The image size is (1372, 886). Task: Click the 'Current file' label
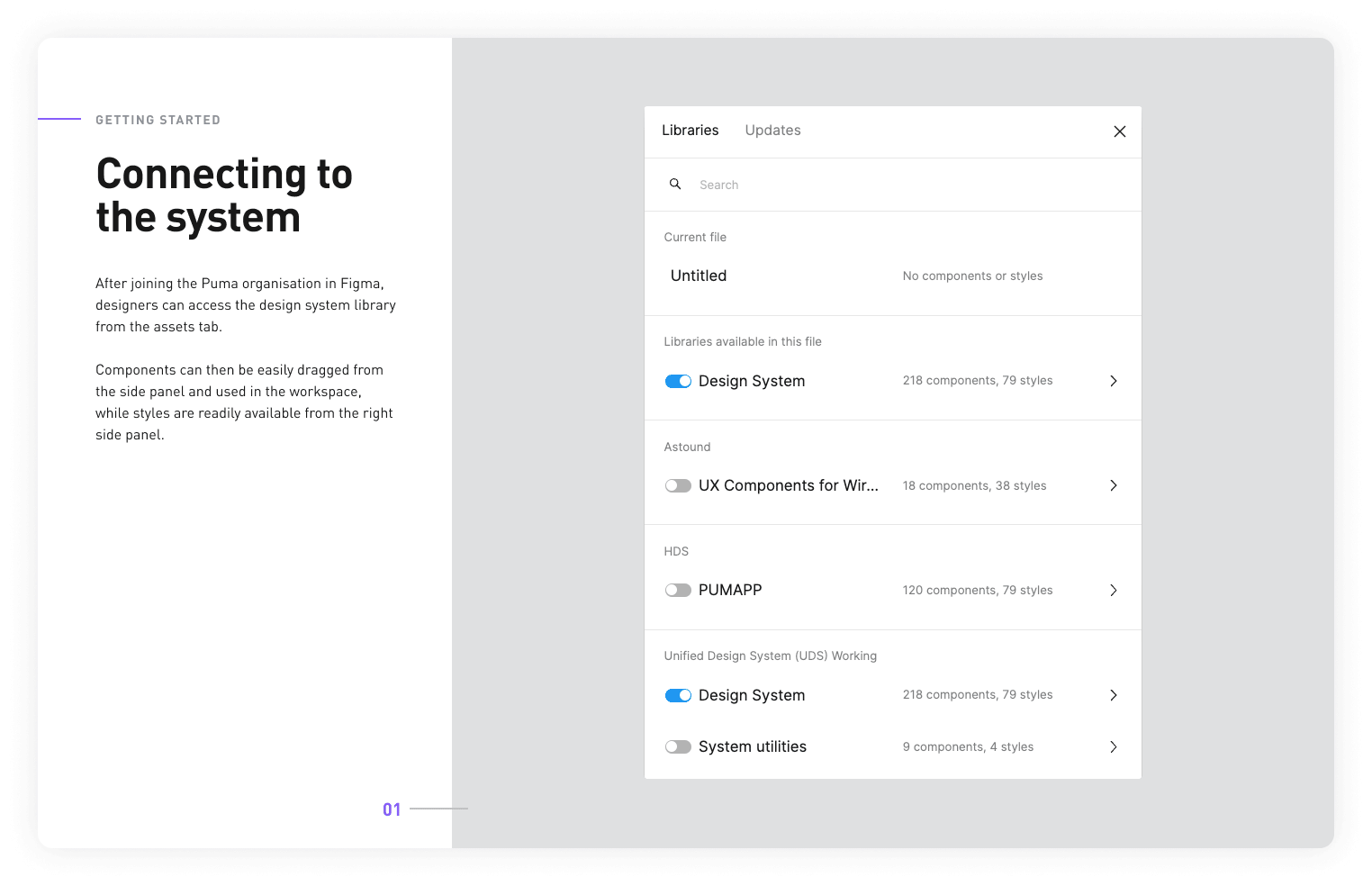[x=695, y=237]
